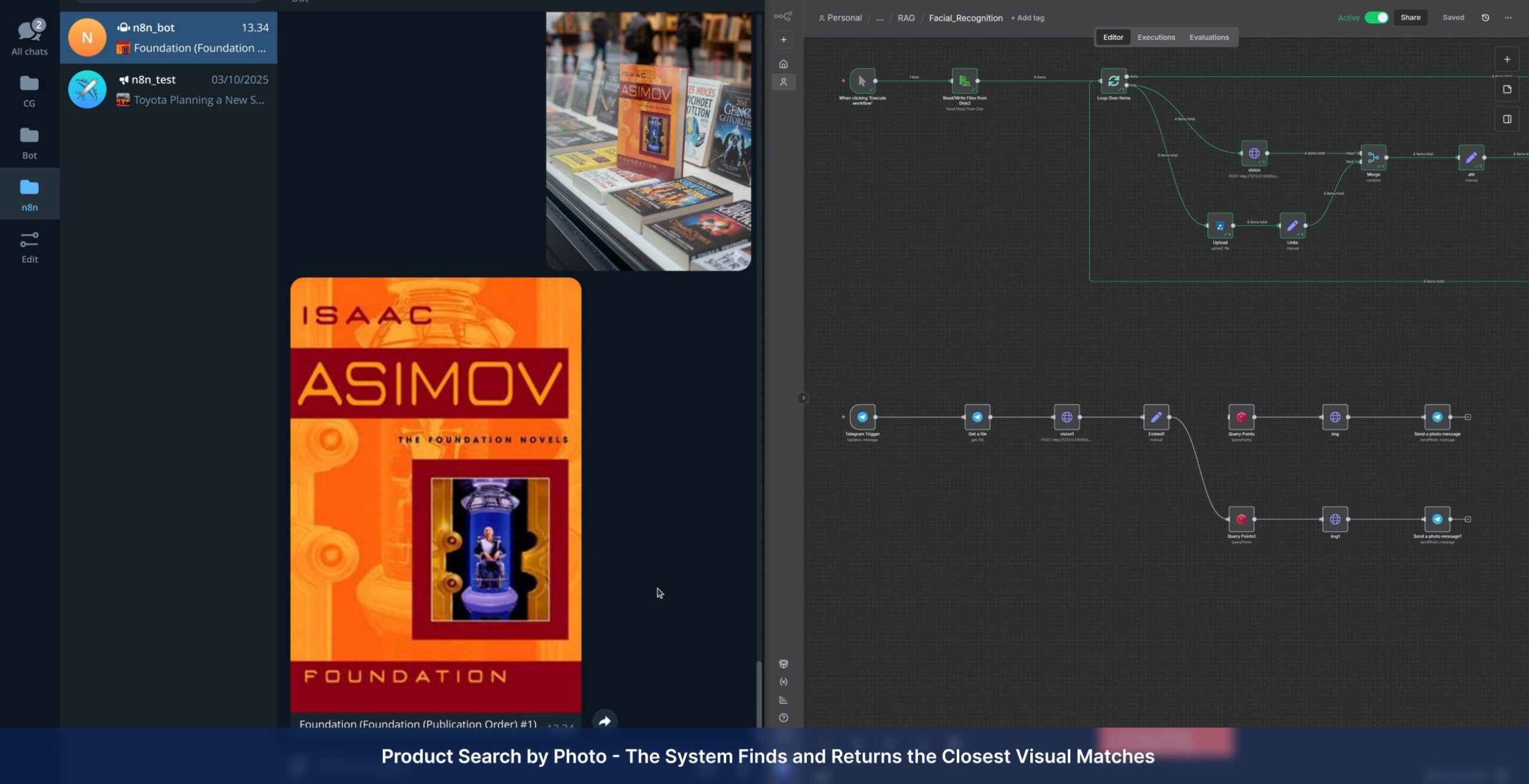
Task: Select the Loop Over Items node
Action: (1113, 81)
